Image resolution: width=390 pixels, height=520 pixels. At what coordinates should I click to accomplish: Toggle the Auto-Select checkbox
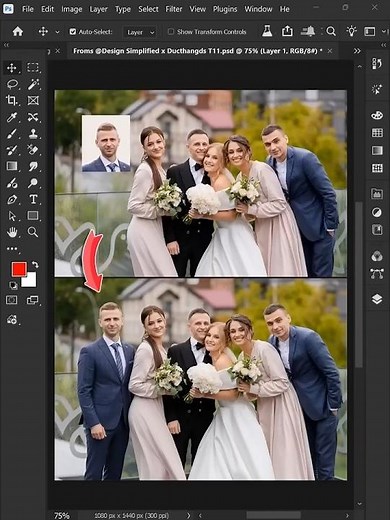pos(73,32)
